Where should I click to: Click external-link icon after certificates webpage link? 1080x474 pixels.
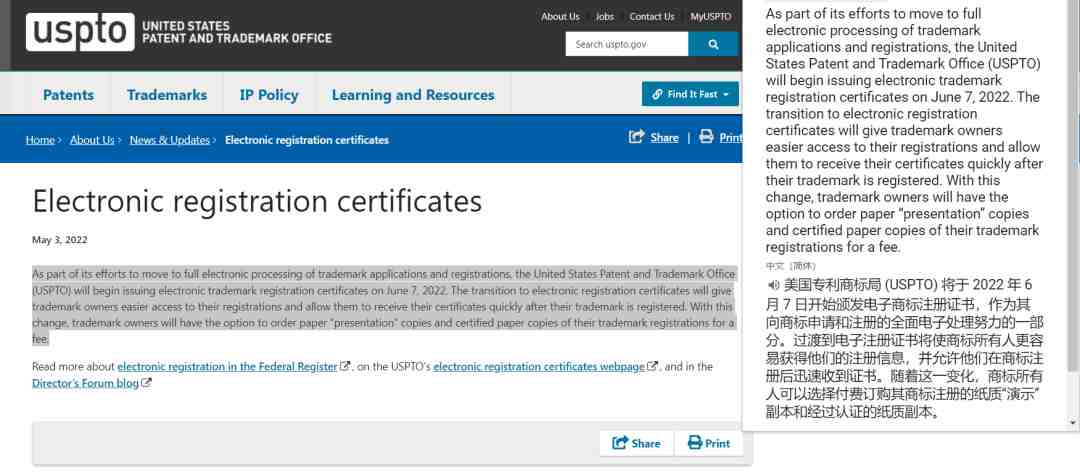click(x=652, y=366)
